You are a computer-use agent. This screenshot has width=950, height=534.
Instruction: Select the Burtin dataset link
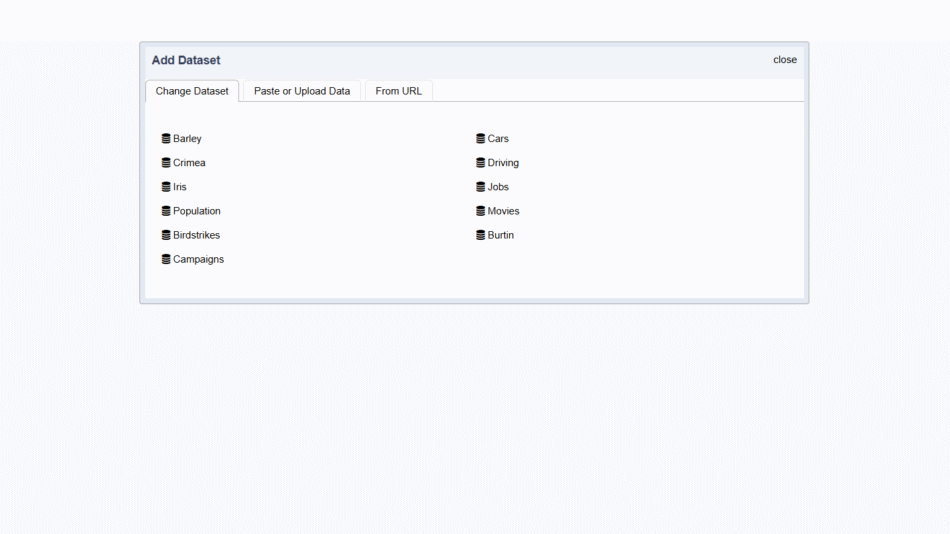click(500, 235)
